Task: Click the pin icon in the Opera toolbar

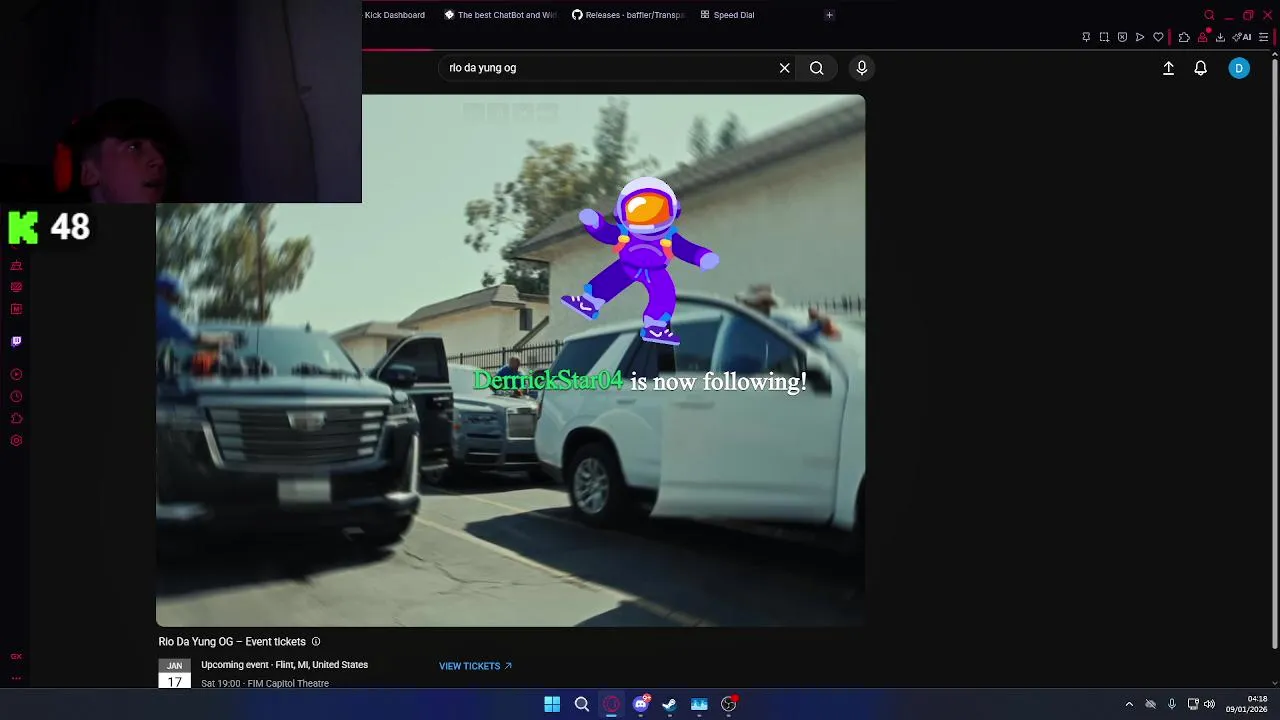Action: coord(1086,37)
